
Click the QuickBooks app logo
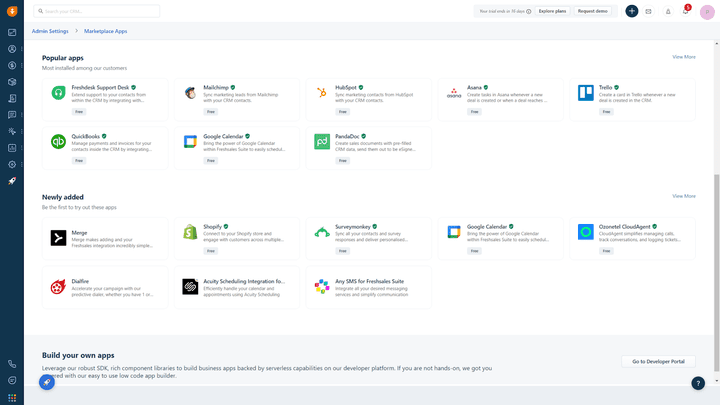[58, 141]
